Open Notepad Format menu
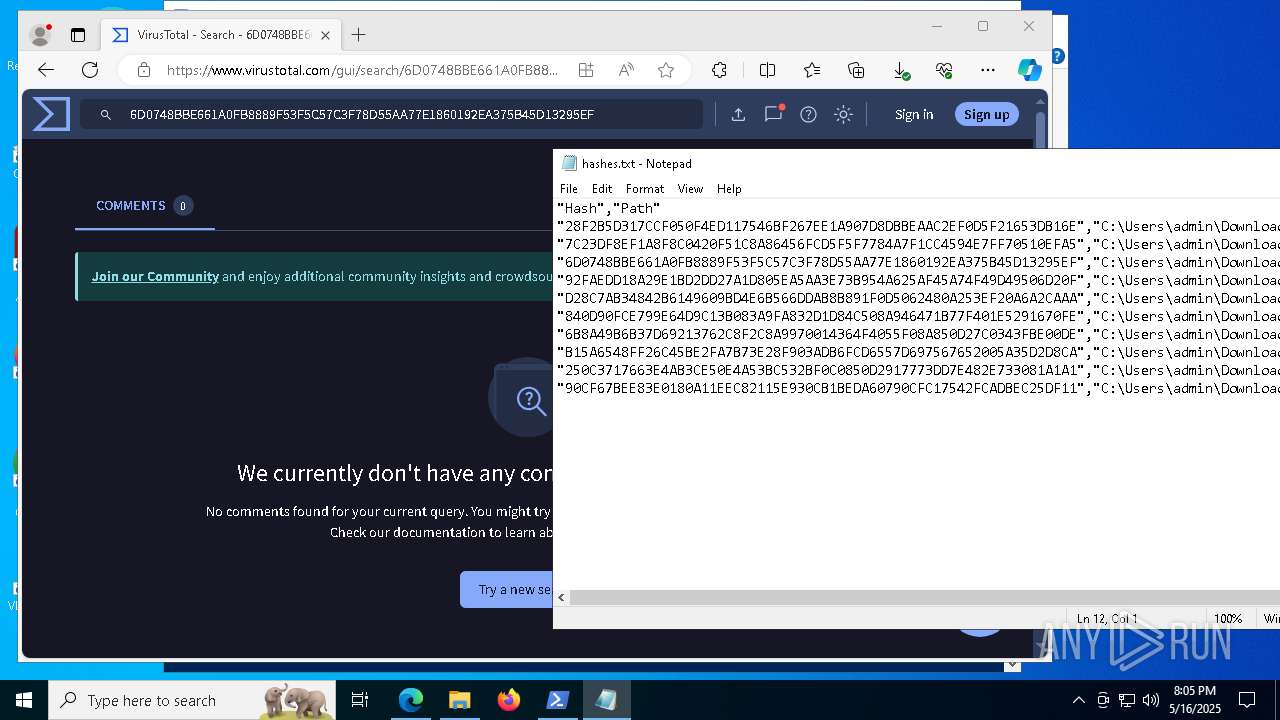This screenshot has height=720, width=1280. [645, 188]
